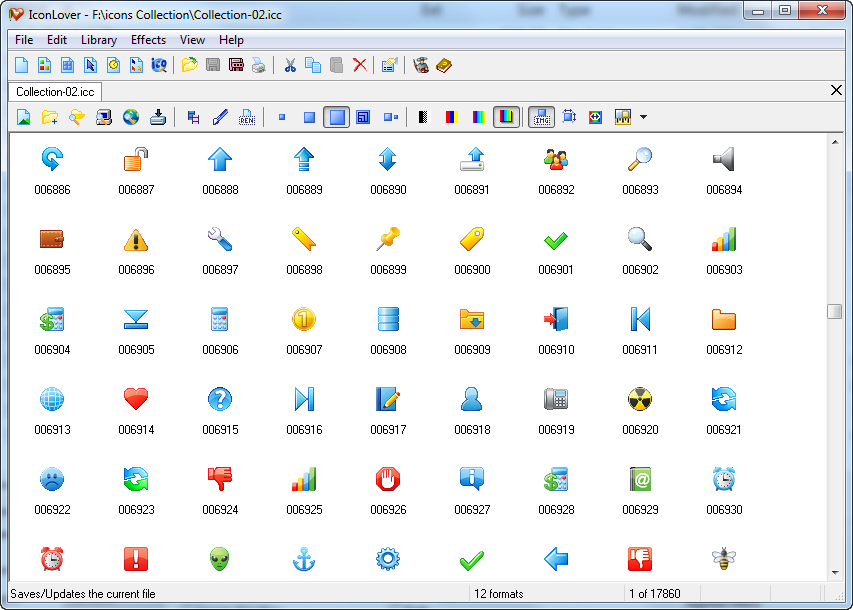Click the blank New document icon
The height and width of the screenshot is (610, 853).
tap(21, 65)
